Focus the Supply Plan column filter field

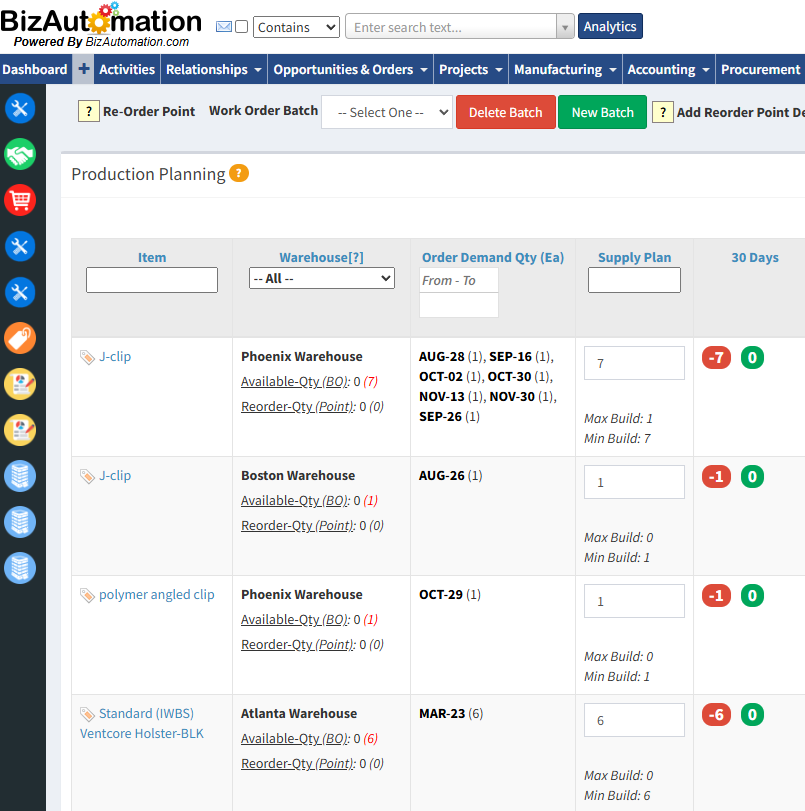(634, 280)
